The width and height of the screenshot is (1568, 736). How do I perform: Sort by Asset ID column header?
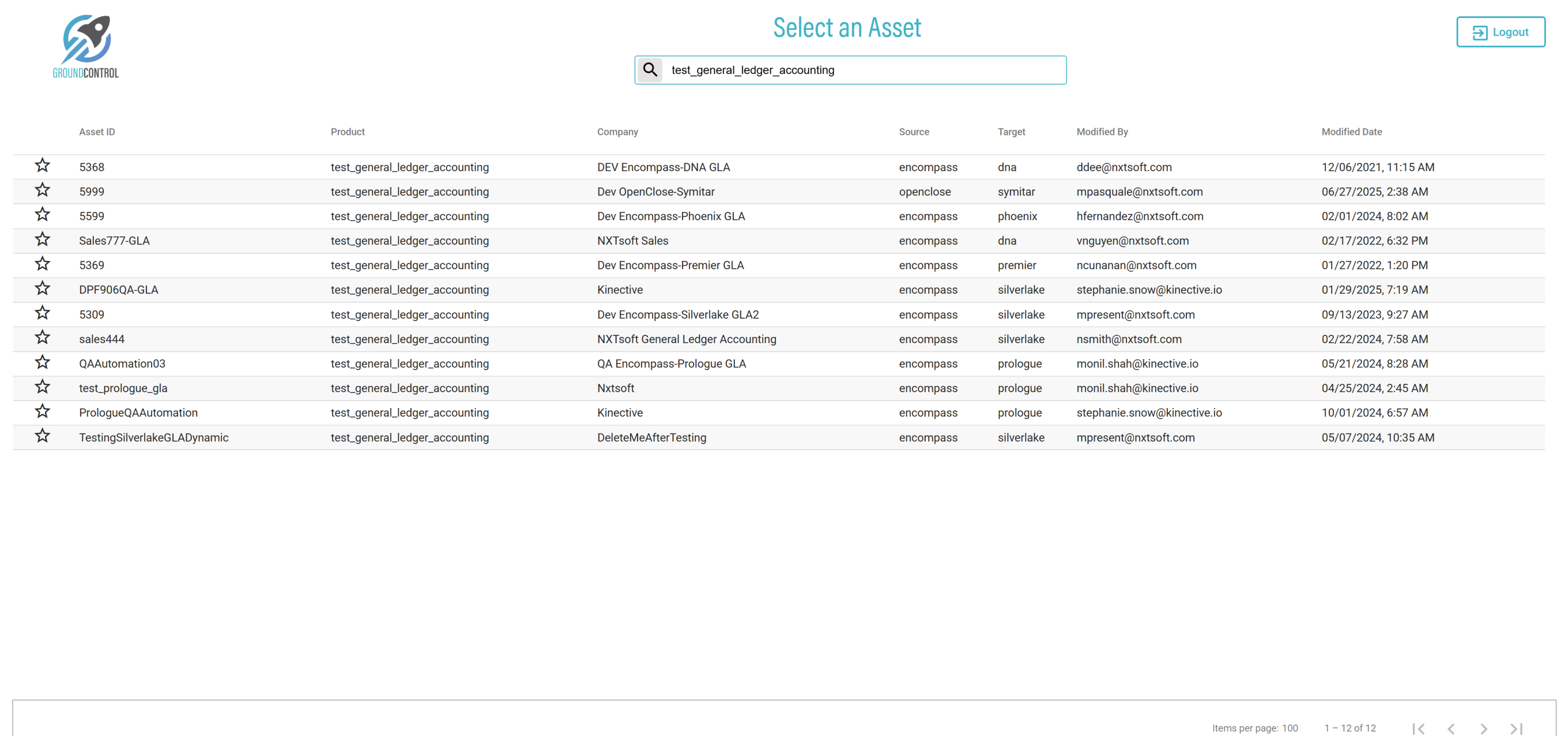[x=97, y=131]
